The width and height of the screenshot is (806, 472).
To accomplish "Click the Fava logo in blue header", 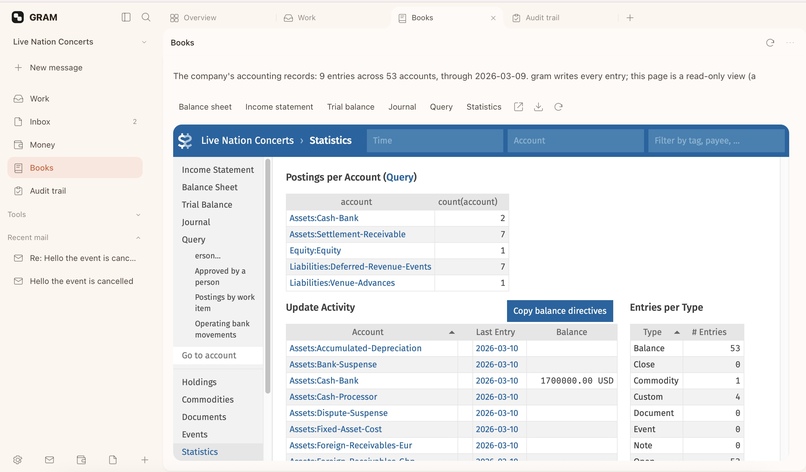I will point(185,140).
